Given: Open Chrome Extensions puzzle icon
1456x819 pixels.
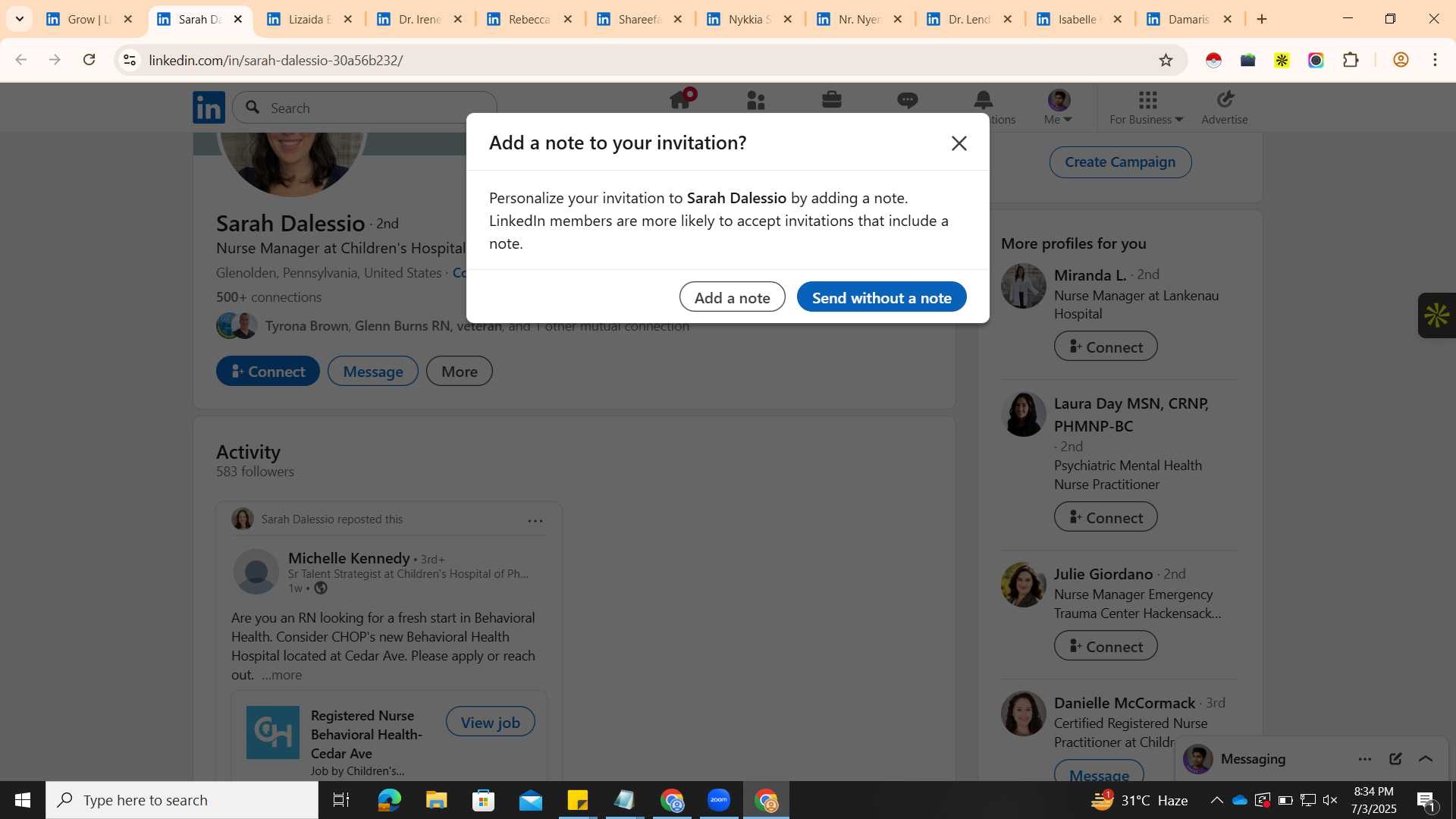Looking at the screenshot, I should 1351,60.
